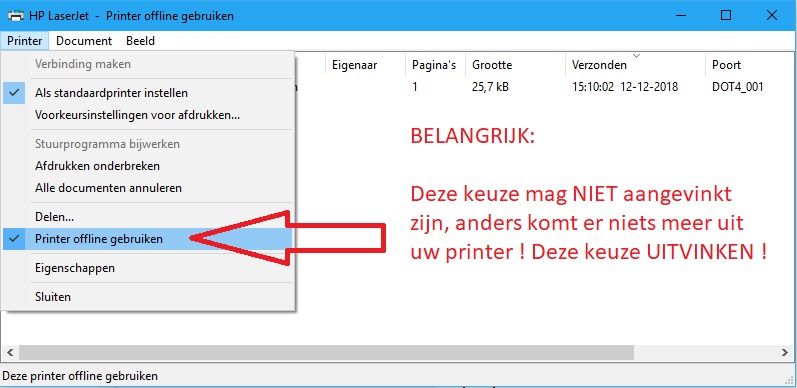Viewport: 797px width, 388px height.
Task: Select 'Voorkeursinstellingen voor afdrukken...'
Action: click(147, 115)
